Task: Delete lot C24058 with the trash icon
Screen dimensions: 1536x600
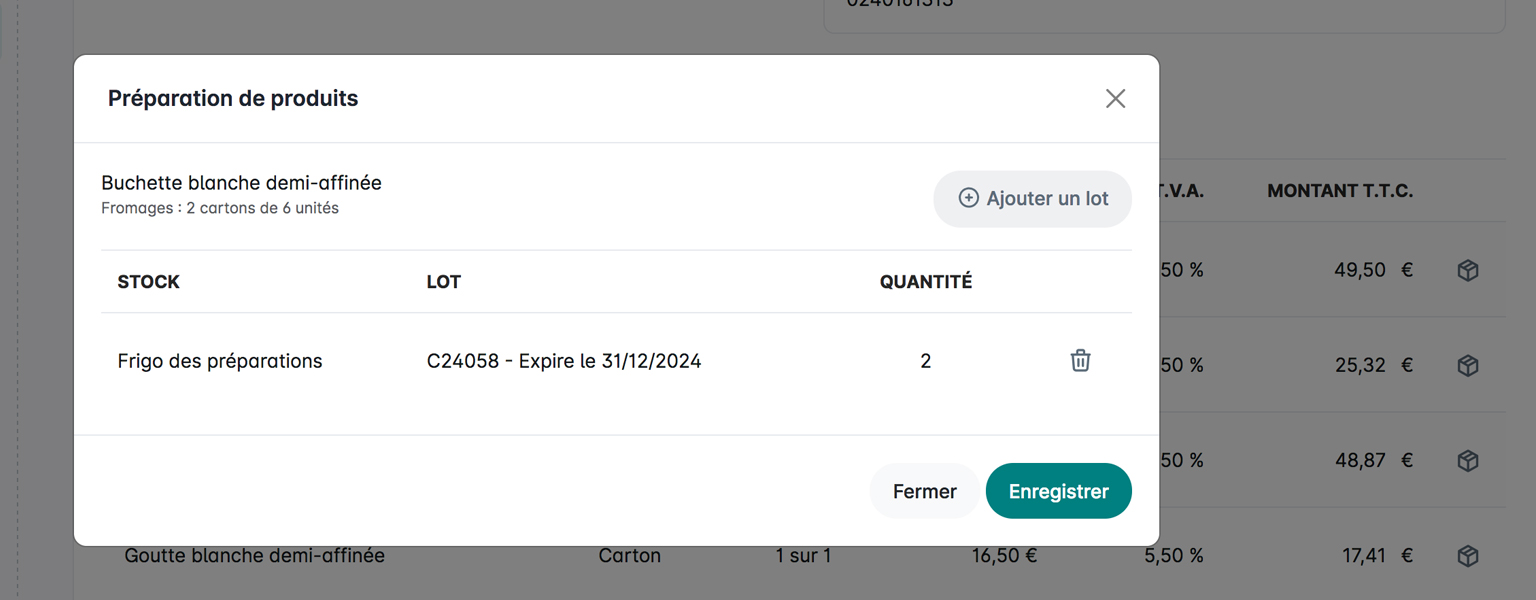Action: click(1080, 361)
